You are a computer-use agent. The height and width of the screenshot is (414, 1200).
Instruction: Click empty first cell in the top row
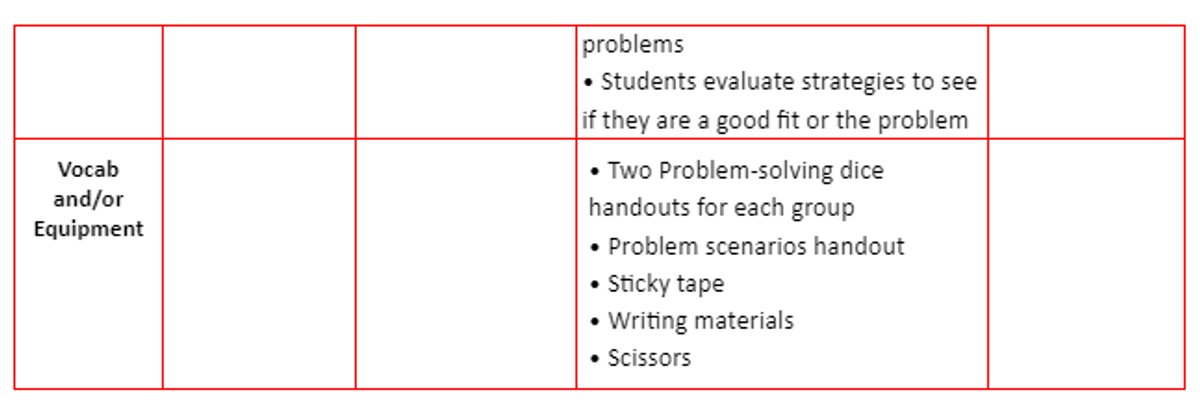88,82
